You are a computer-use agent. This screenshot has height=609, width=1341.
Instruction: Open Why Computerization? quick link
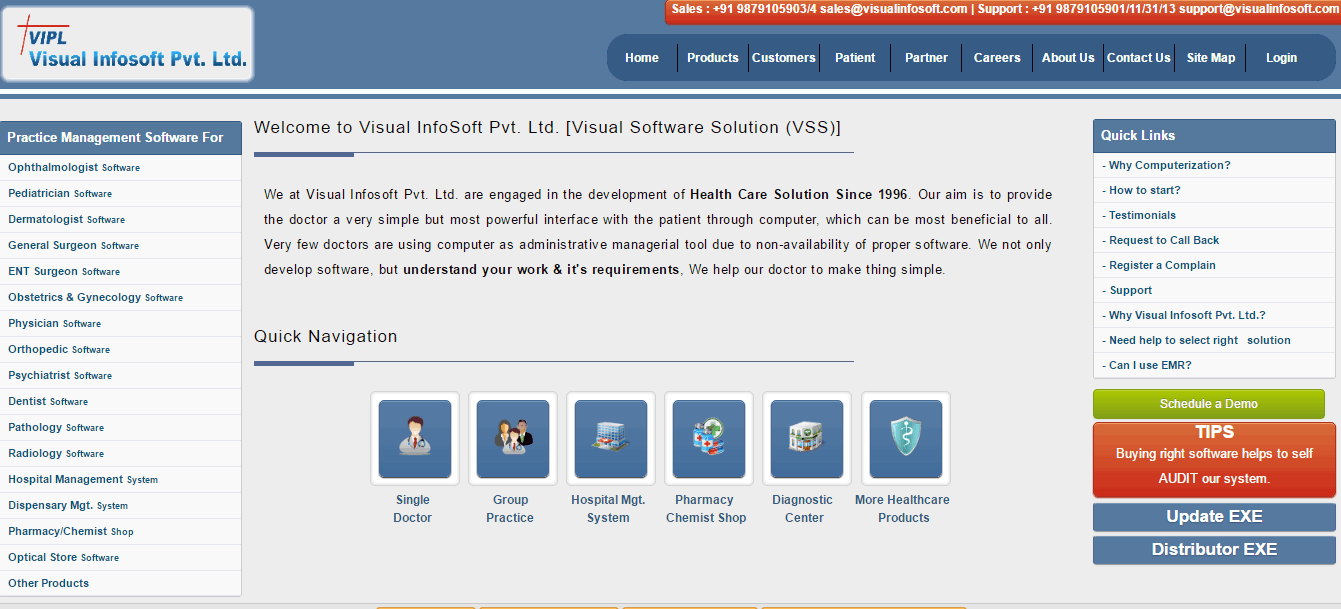tap(1167, 166)
